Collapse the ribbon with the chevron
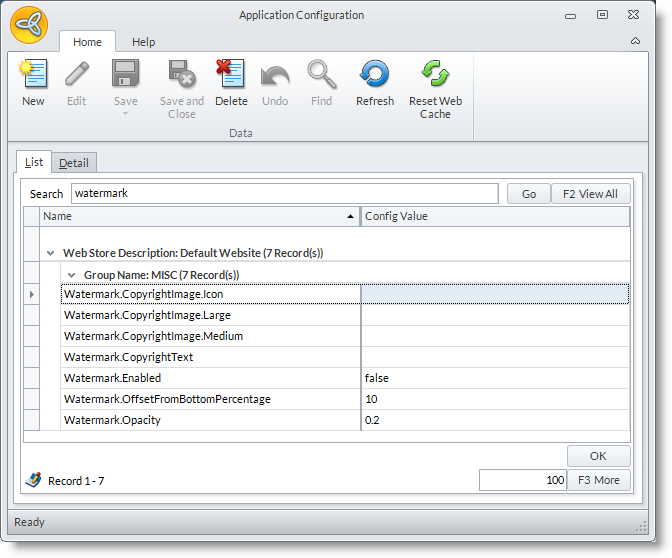Image resolution: width=672 pixels, height=558 pixels. (x=635, y=42)
